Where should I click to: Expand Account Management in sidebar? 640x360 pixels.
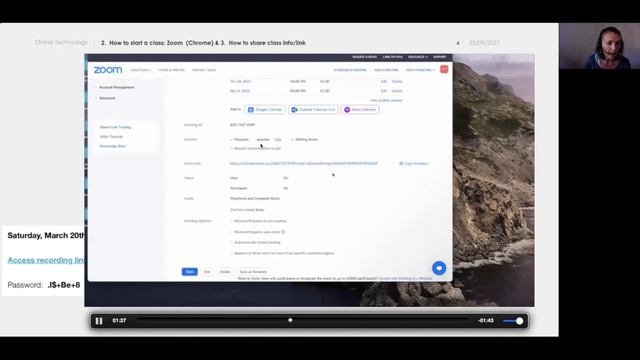coord(117,87)
